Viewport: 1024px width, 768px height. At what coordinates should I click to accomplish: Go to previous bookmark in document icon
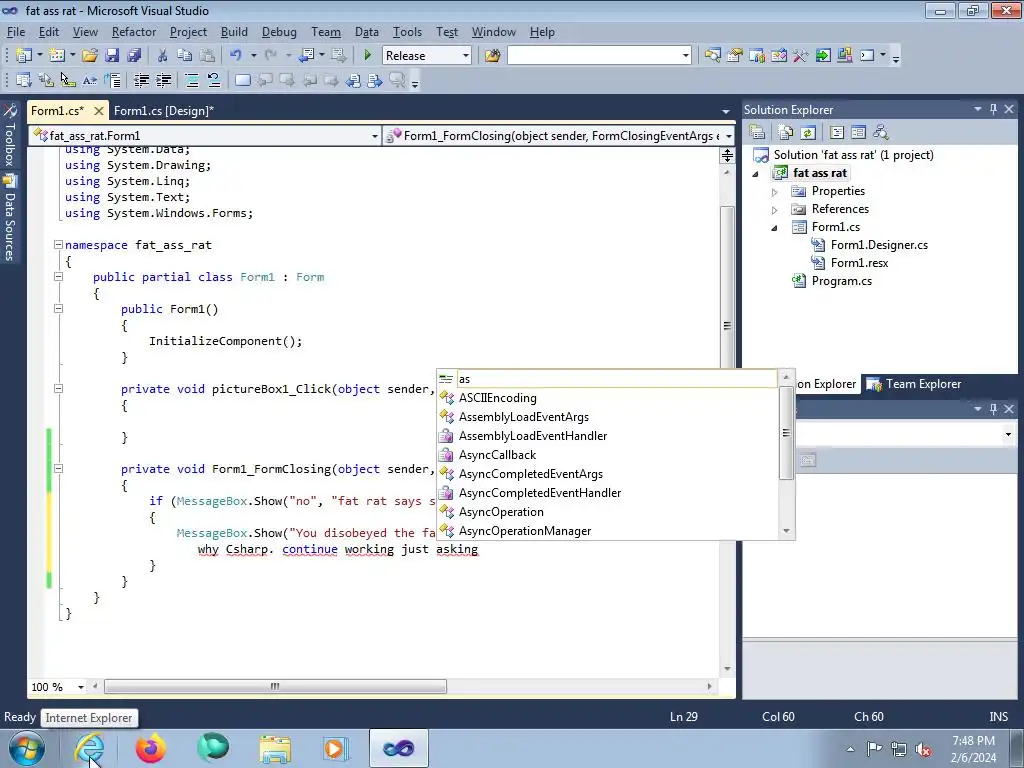coord(353,80)
